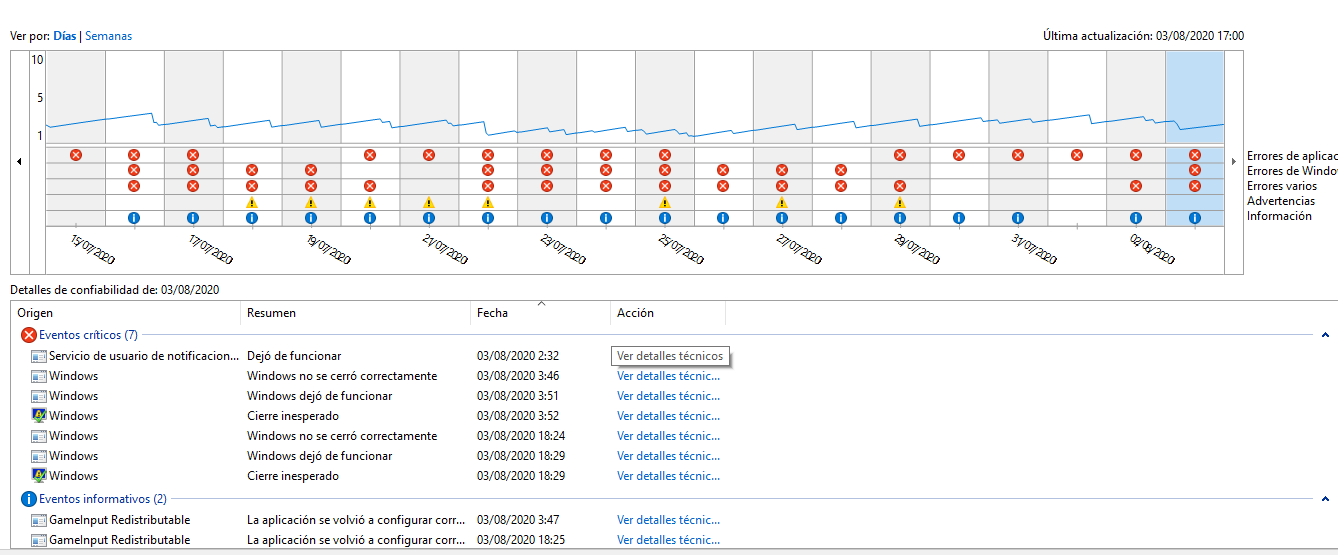Click the information icon on 16/07/2020
1338x555 pixels.
point(134,217)
